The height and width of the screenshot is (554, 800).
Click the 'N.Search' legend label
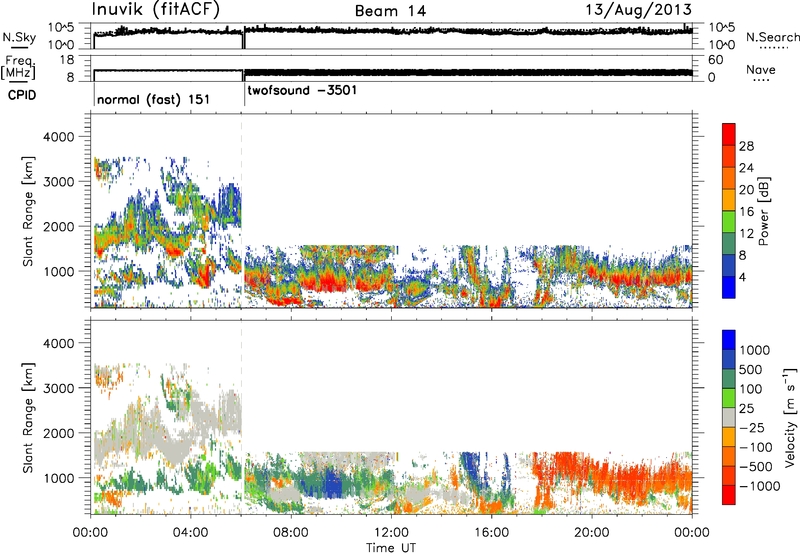tap(772, 37)
